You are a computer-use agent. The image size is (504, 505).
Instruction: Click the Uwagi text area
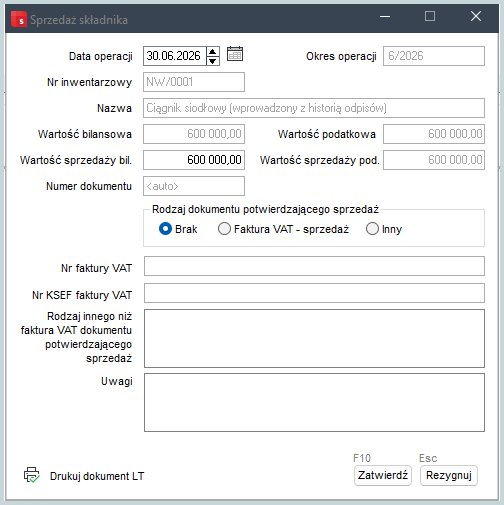coord(314,402)
